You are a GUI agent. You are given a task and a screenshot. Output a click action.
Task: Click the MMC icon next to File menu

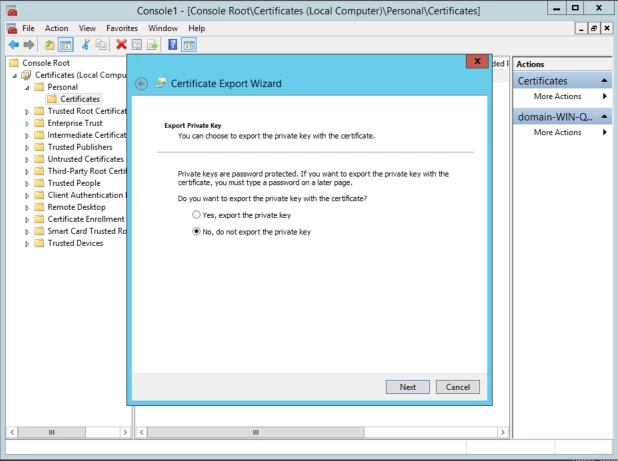(x=12, y=28)
